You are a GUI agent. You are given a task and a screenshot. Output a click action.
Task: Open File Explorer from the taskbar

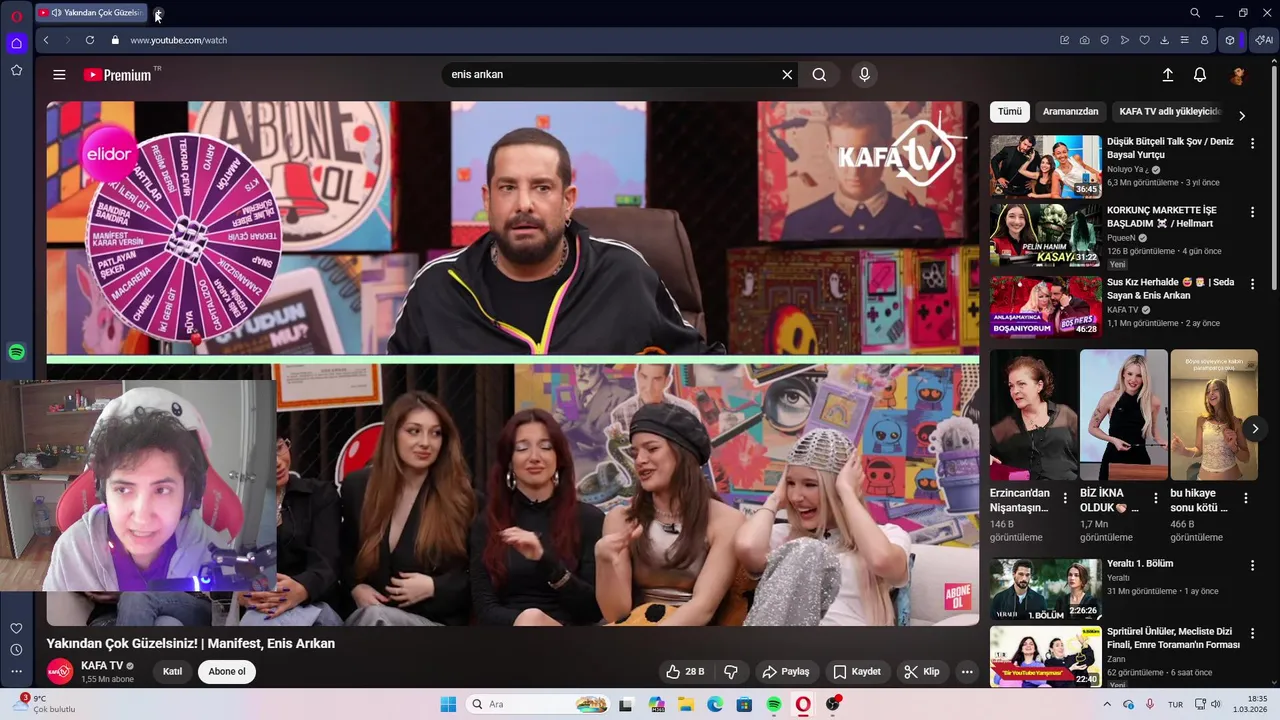point(686,704)
